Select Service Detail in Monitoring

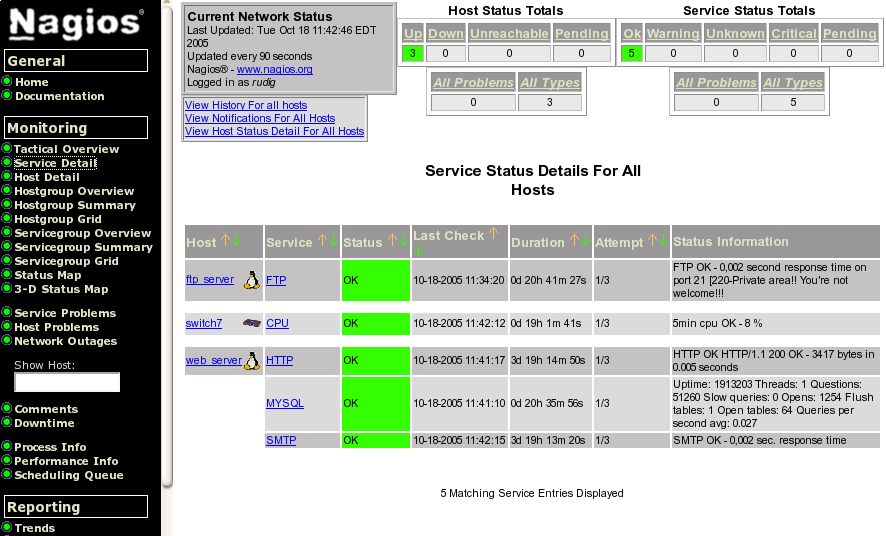point(55,163)
